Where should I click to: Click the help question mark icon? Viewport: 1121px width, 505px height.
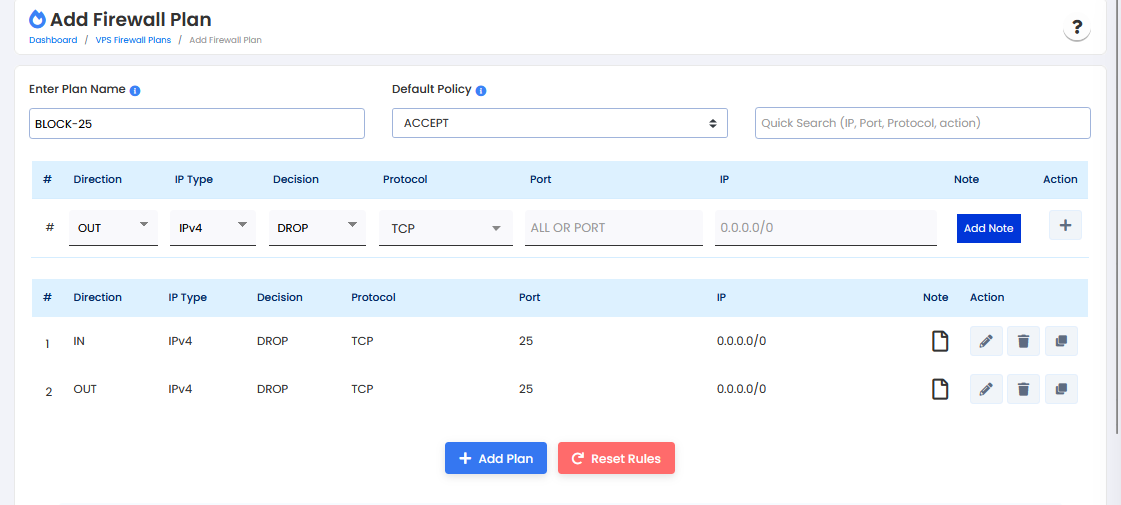point(1076,28)
